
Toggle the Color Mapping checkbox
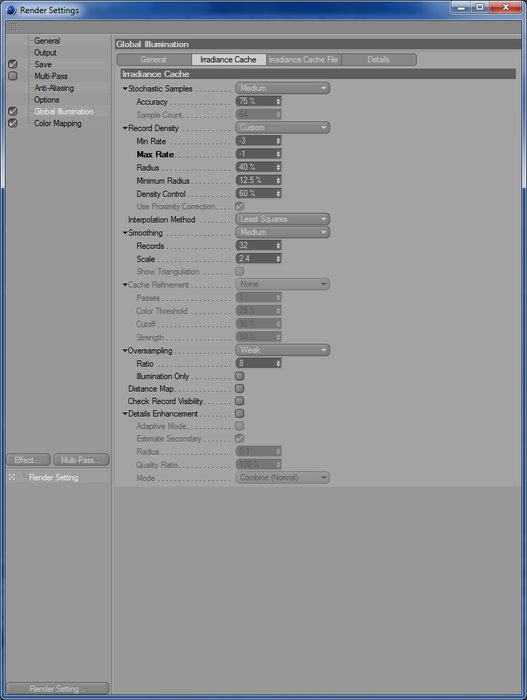click(x=13, y=123)
